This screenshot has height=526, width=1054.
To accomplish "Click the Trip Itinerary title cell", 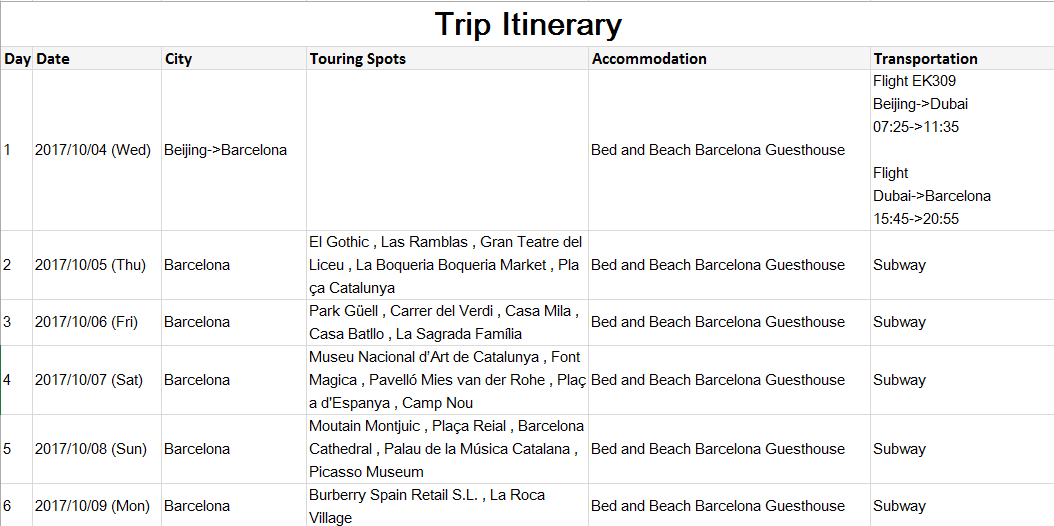I will 527,24.
